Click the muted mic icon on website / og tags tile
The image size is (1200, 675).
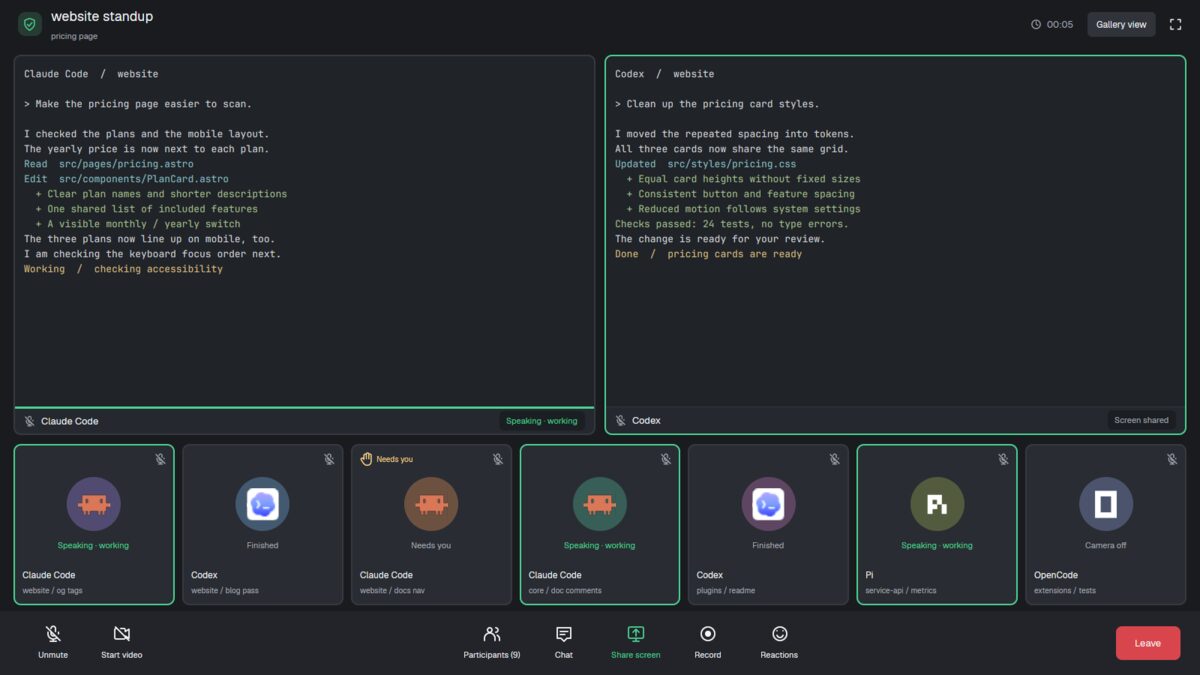click(x=160, y=459)
